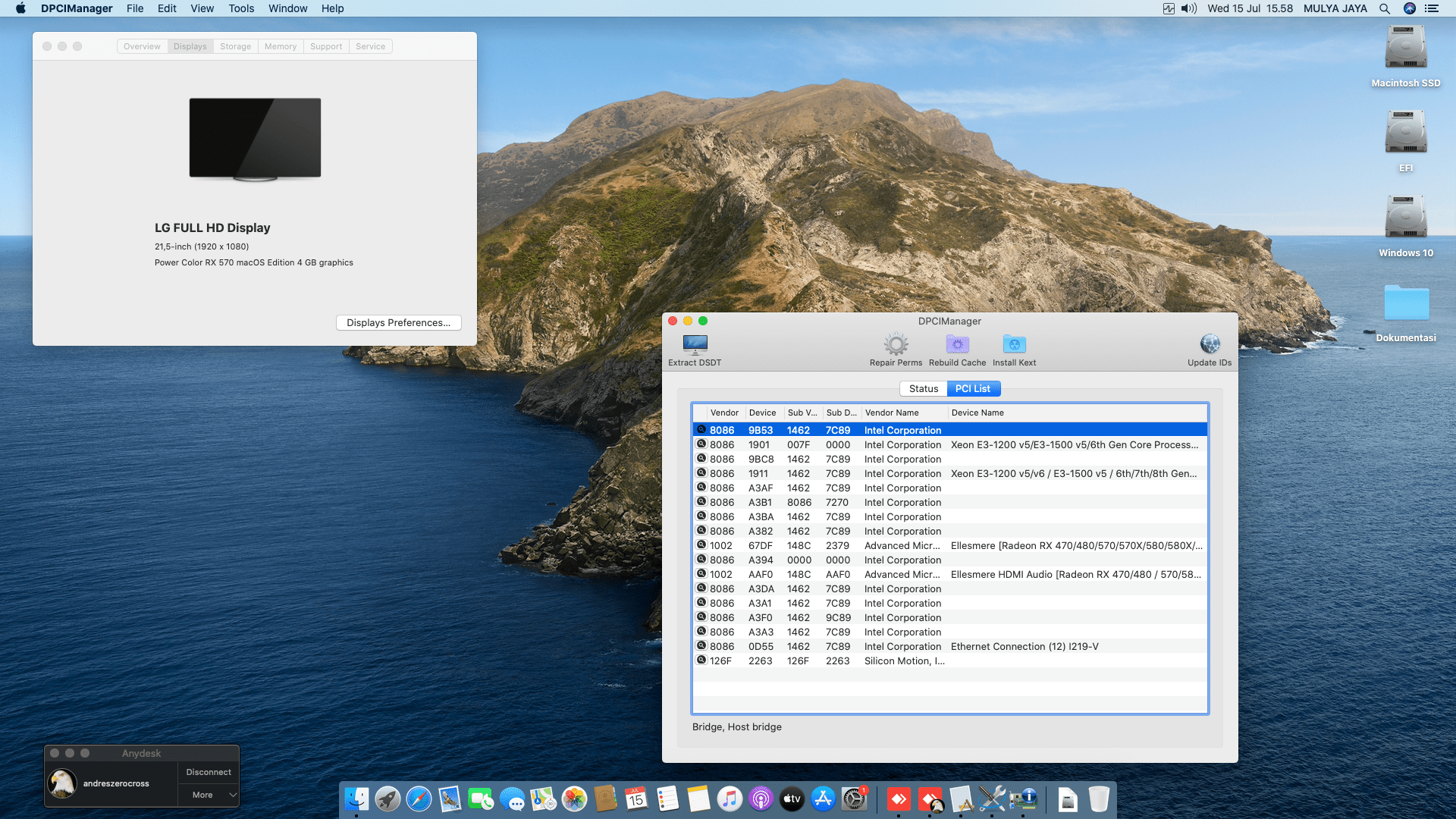Select the Windows 10 drive on the desktop
This screenshot has width=1456, height=819.
1406,226
